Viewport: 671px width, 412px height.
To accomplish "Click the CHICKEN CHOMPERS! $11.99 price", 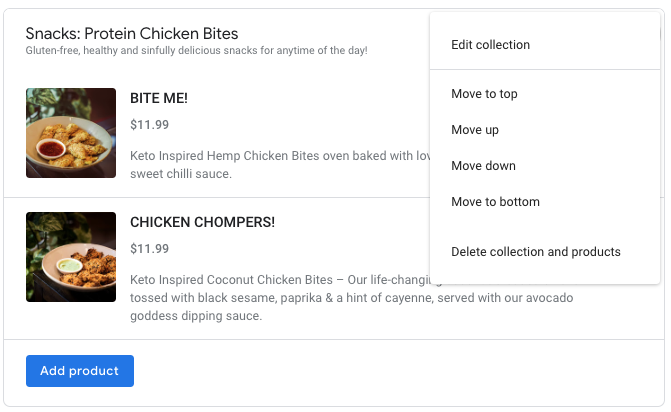I will [149, 249].
